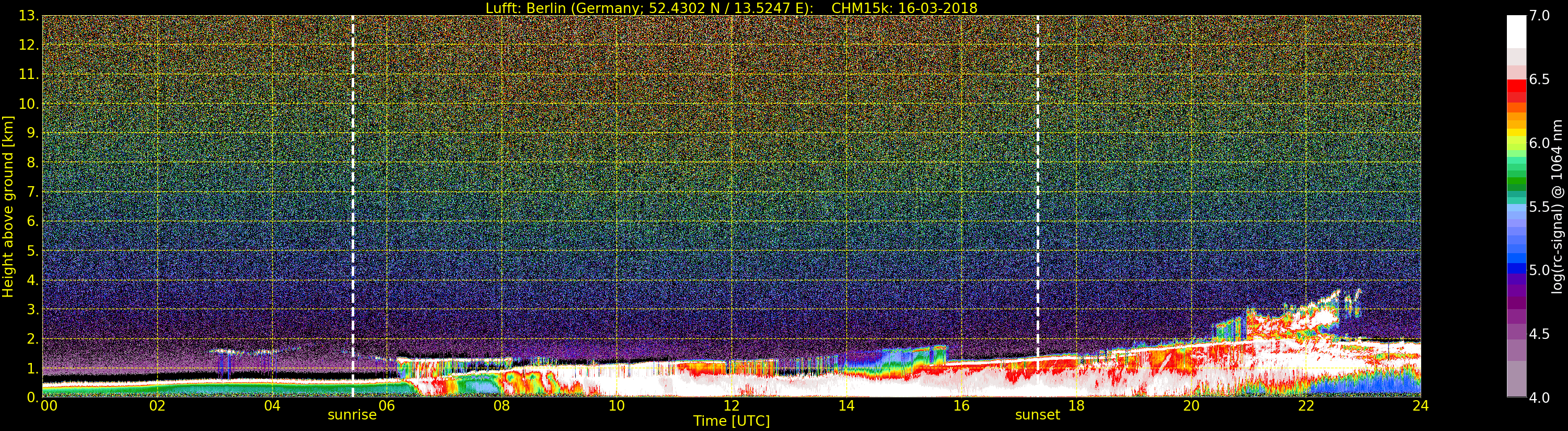Click the '08' time tick label
This screenshot has height=431, width=1568.
tap(502, 406)
